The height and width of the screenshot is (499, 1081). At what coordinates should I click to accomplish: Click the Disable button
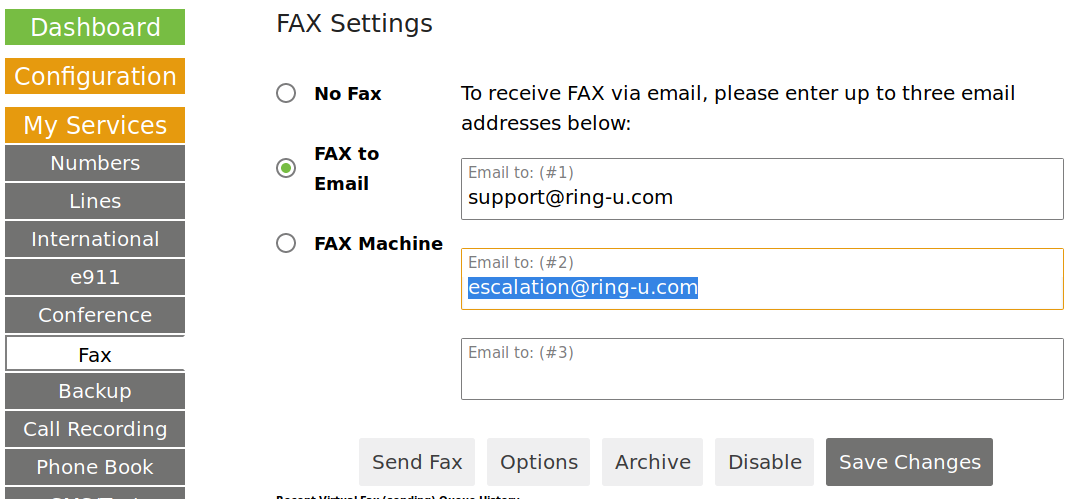(765, 462)
